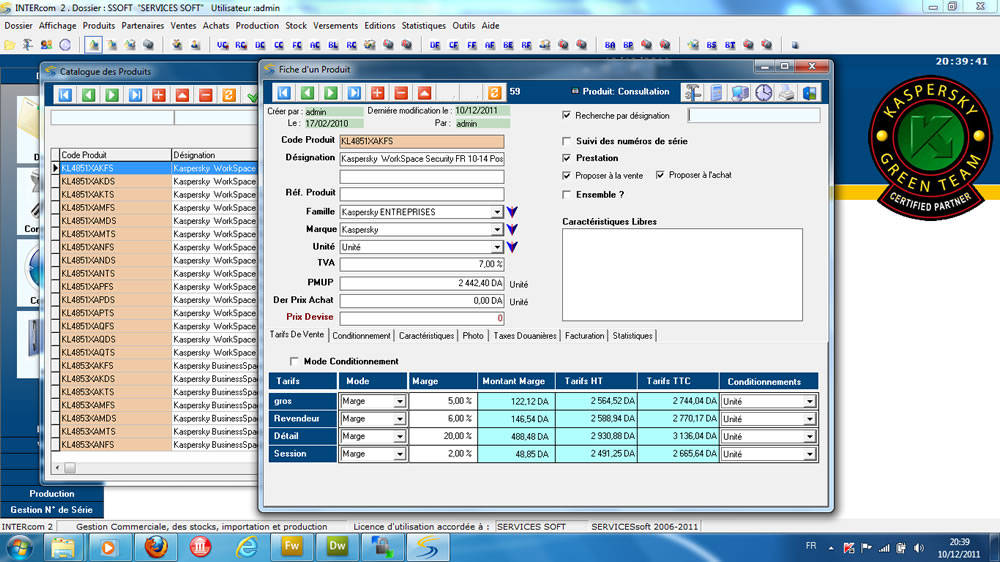Click blue arrow button next to Famille
1000x562 pixels.
click(512, 211)
